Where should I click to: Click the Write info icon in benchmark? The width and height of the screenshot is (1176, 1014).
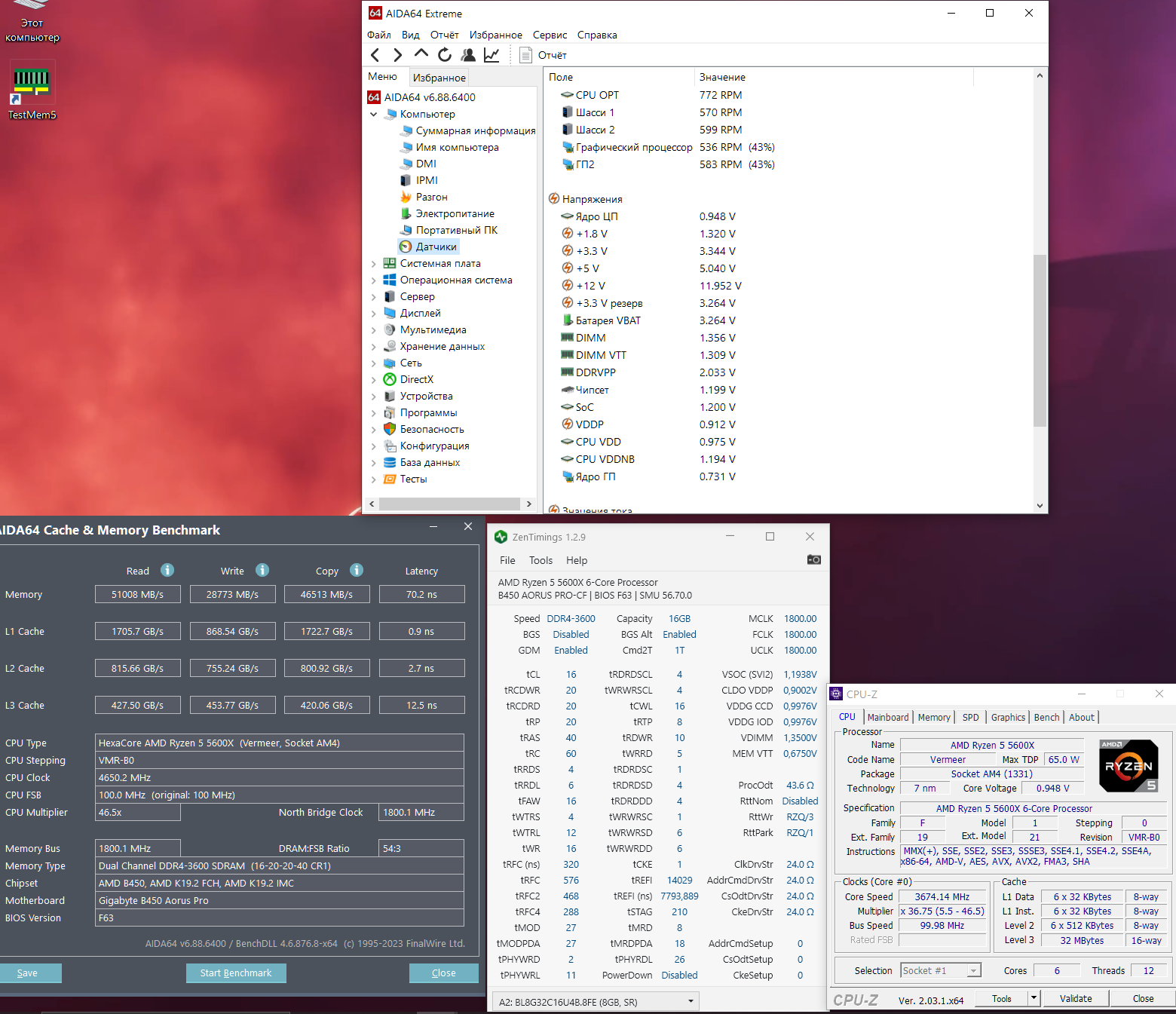tap(262, 570)
